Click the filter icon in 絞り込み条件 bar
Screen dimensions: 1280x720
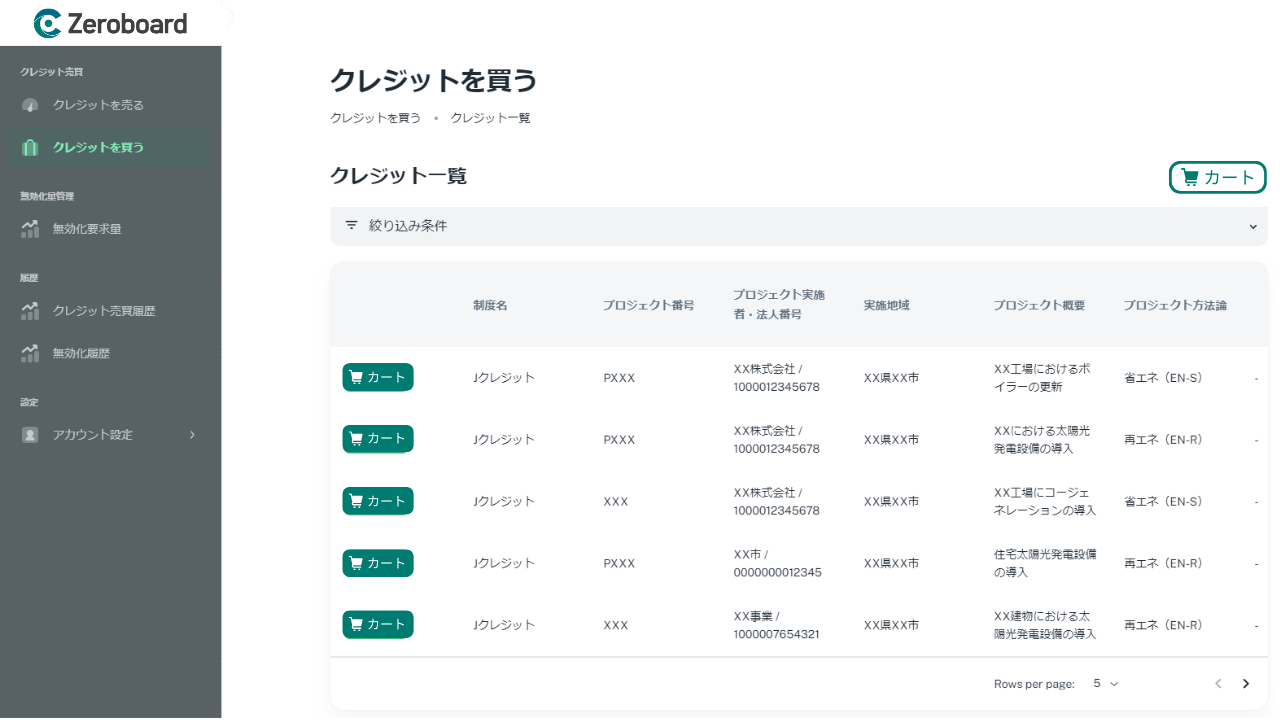(351, 226)
